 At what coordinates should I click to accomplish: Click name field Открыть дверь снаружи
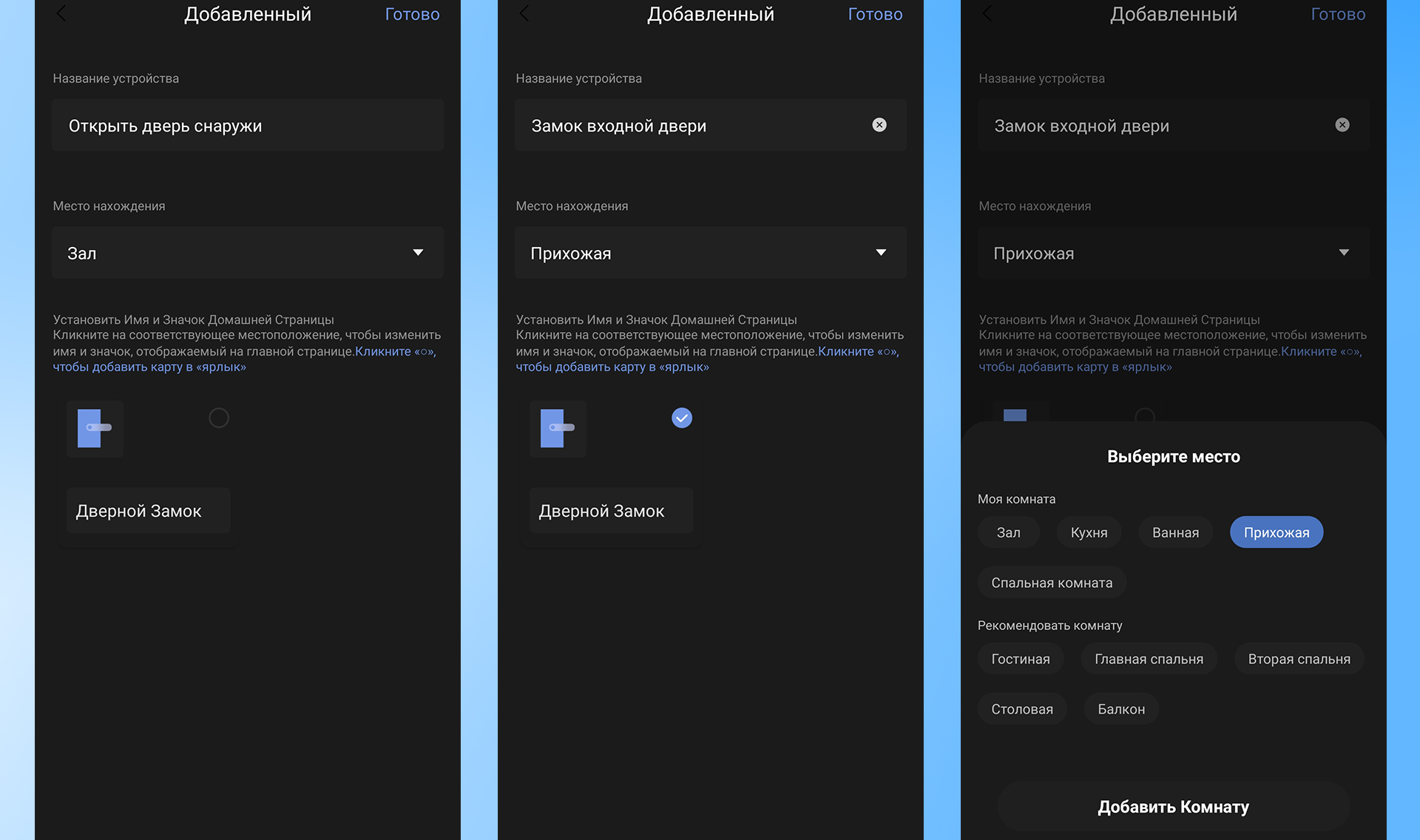(248, 126)
